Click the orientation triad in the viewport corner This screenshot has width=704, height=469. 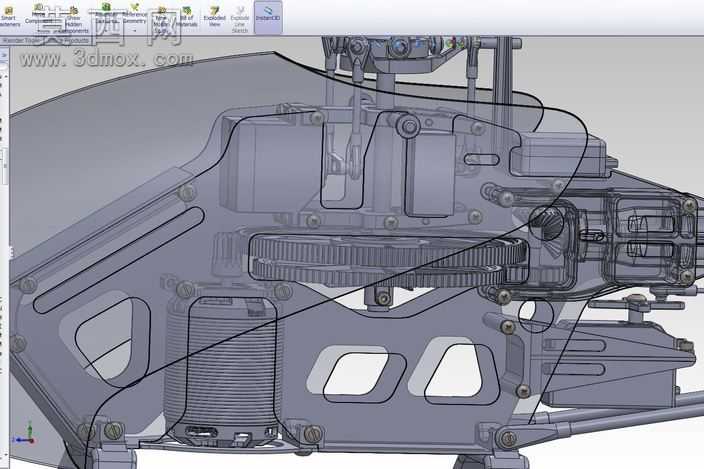click(25, 434)
